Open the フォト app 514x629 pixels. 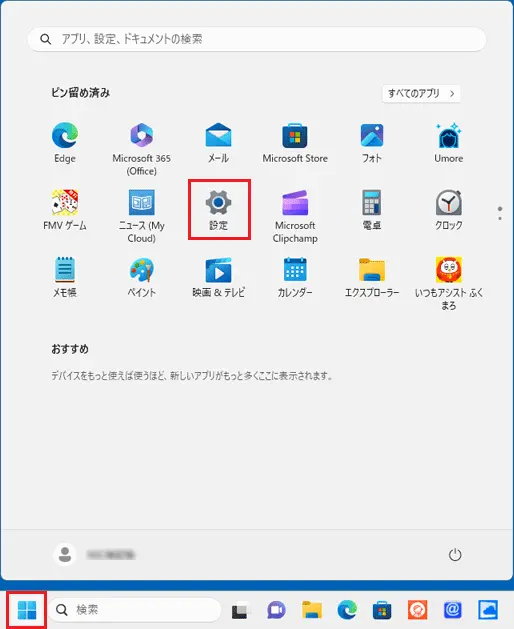[x=372, y=143]
